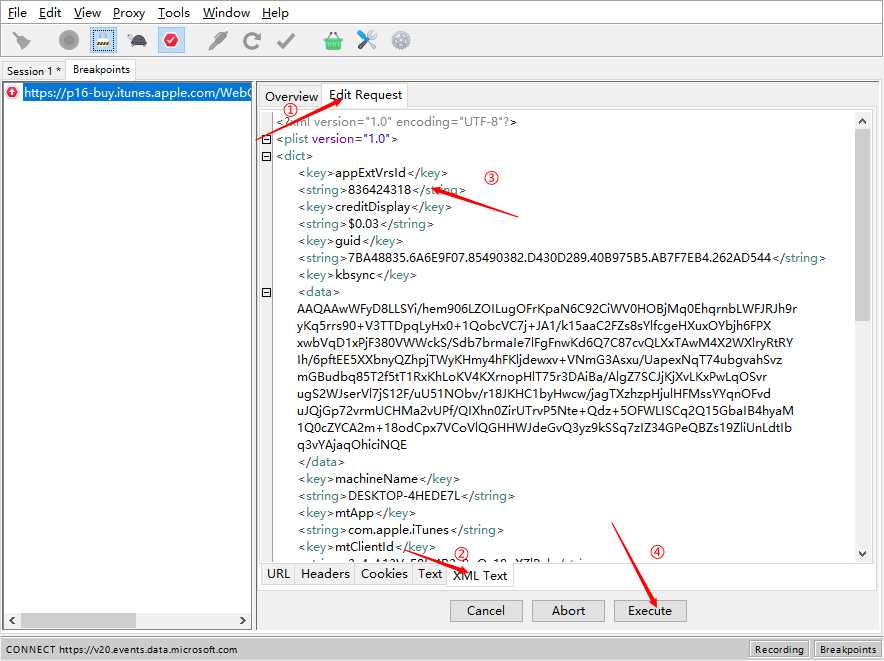Open the Headers bottom tab

[x=325, y=574]
